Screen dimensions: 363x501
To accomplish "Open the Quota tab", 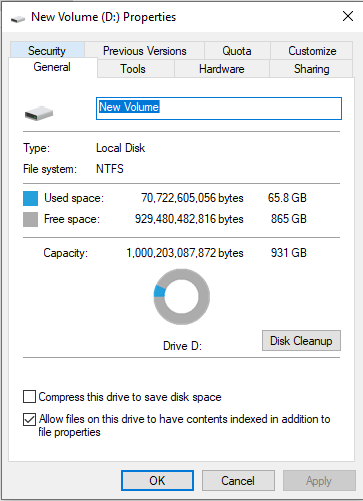I will point(237,50).
